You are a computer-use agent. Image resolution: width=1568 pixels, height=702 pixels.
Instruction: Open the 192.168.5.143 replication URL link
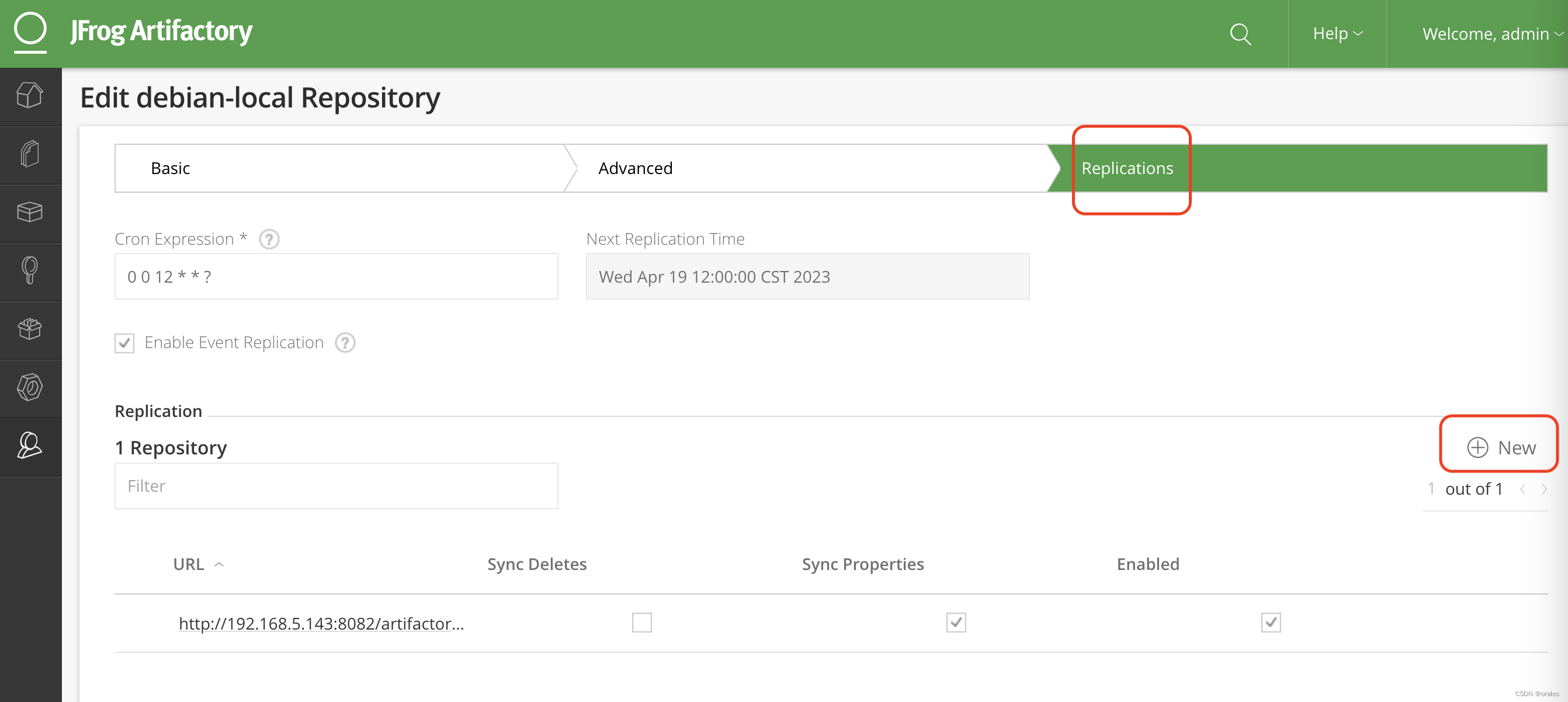(321, 624)
